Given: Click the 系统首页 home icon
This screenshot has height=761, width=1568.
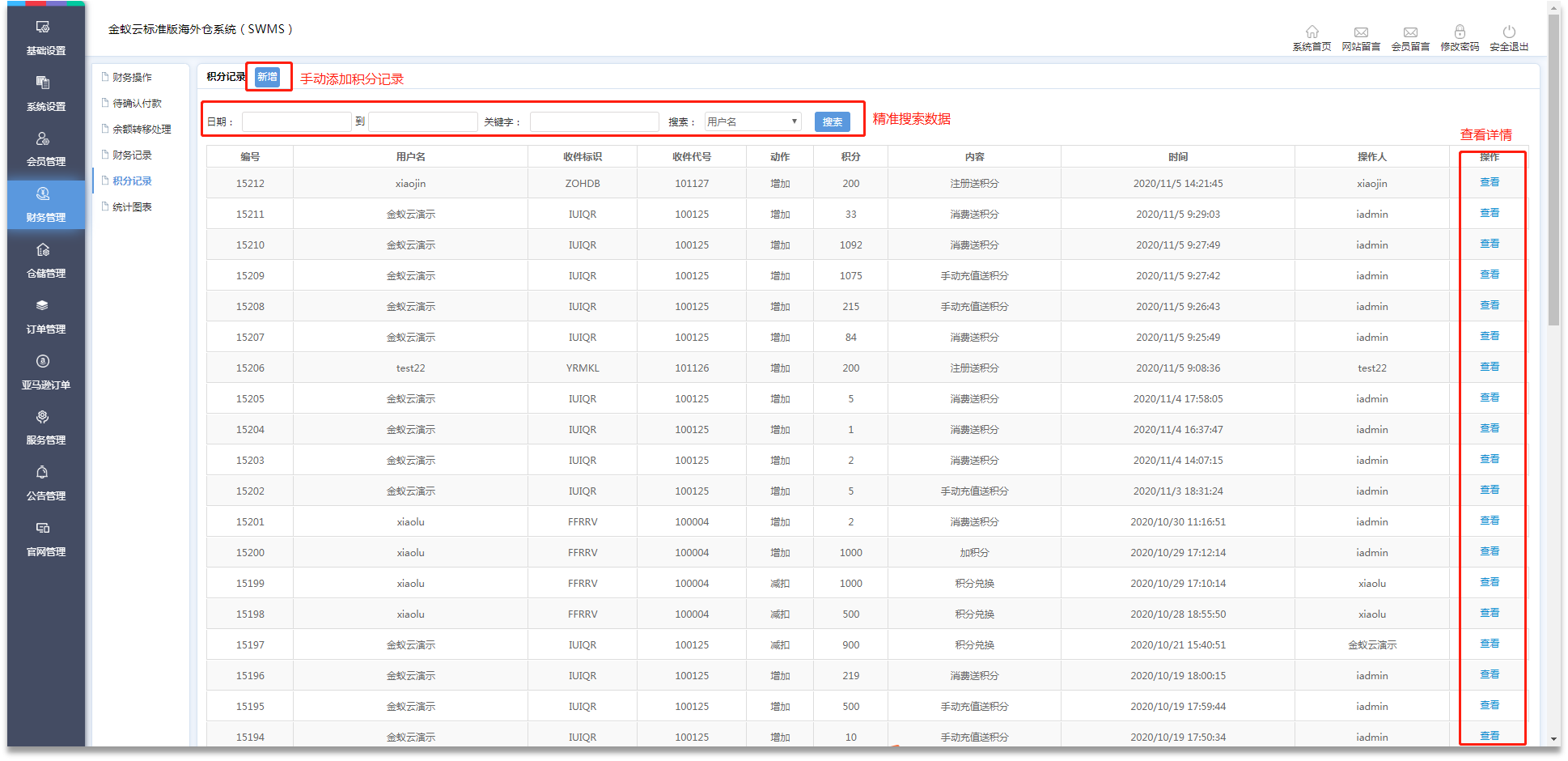Looking at the screenshot, I should [x=1312, y=32].
